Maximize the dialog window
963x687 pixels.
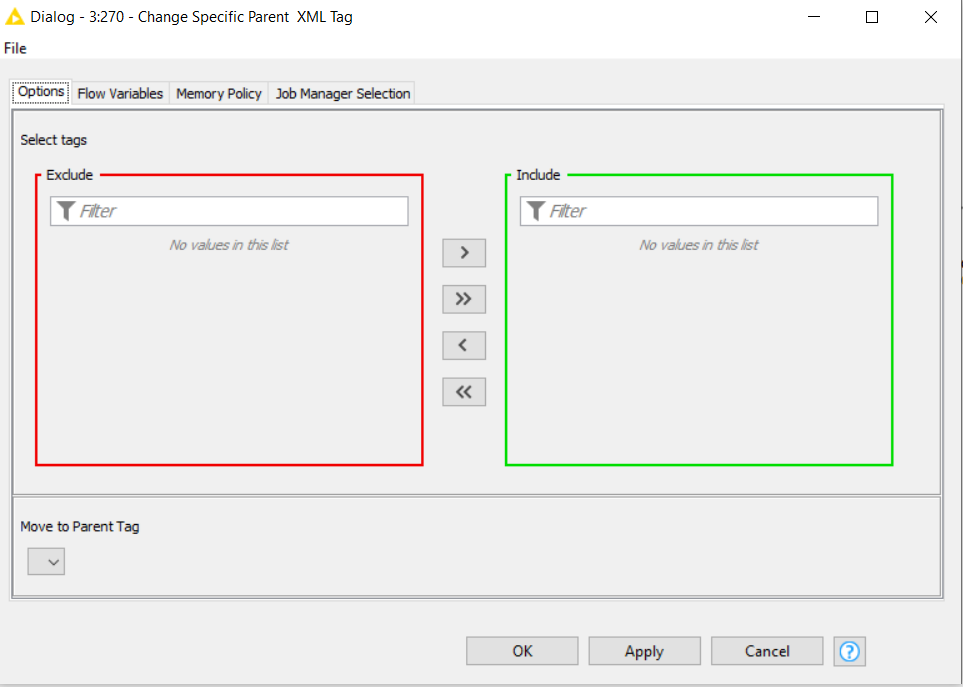pyautogui.click(x=872, y=17)
